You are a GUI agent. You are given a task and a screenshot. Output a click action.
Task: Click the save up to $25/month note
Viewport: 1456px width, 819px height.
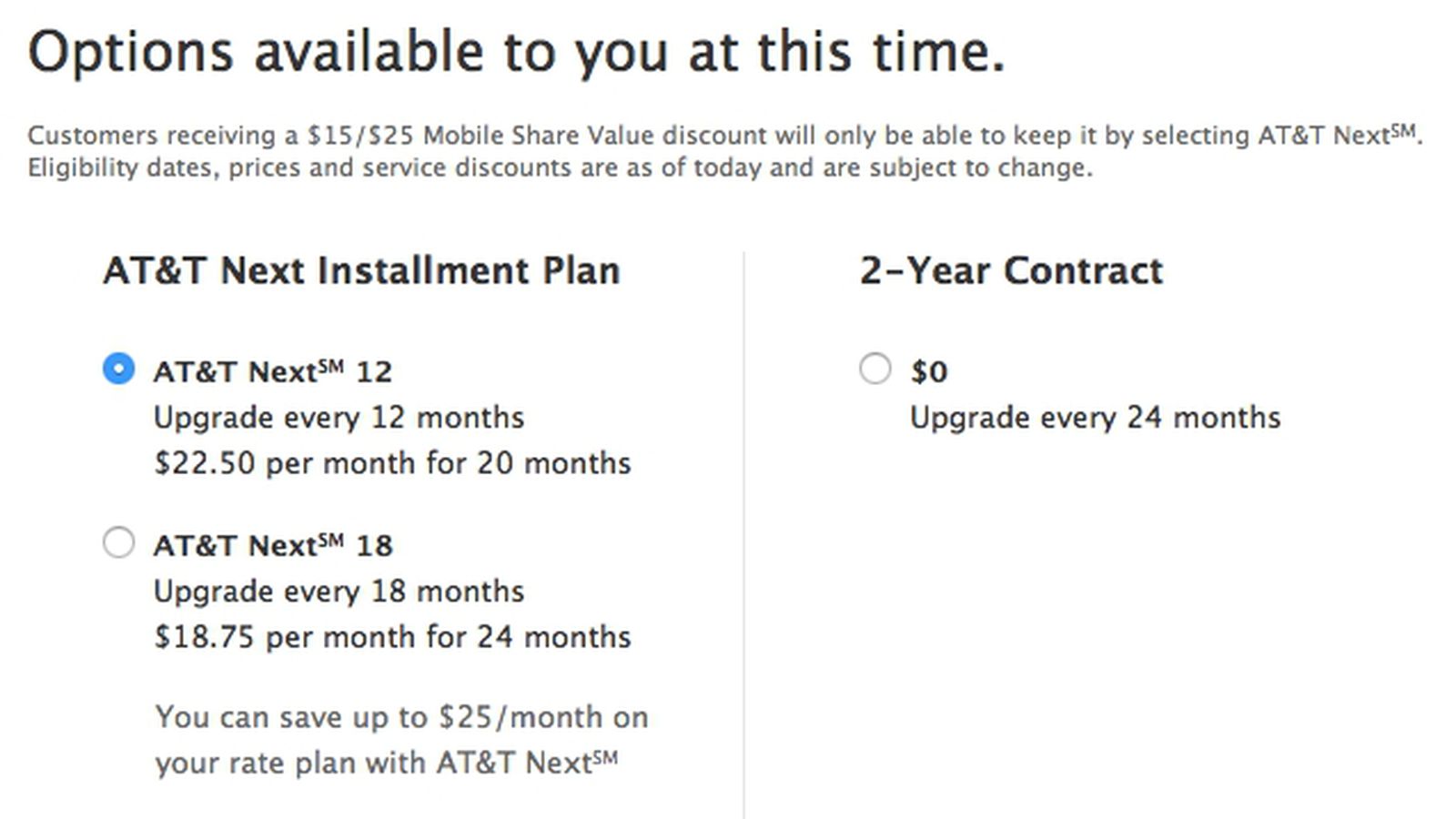[x=401, y=717]
